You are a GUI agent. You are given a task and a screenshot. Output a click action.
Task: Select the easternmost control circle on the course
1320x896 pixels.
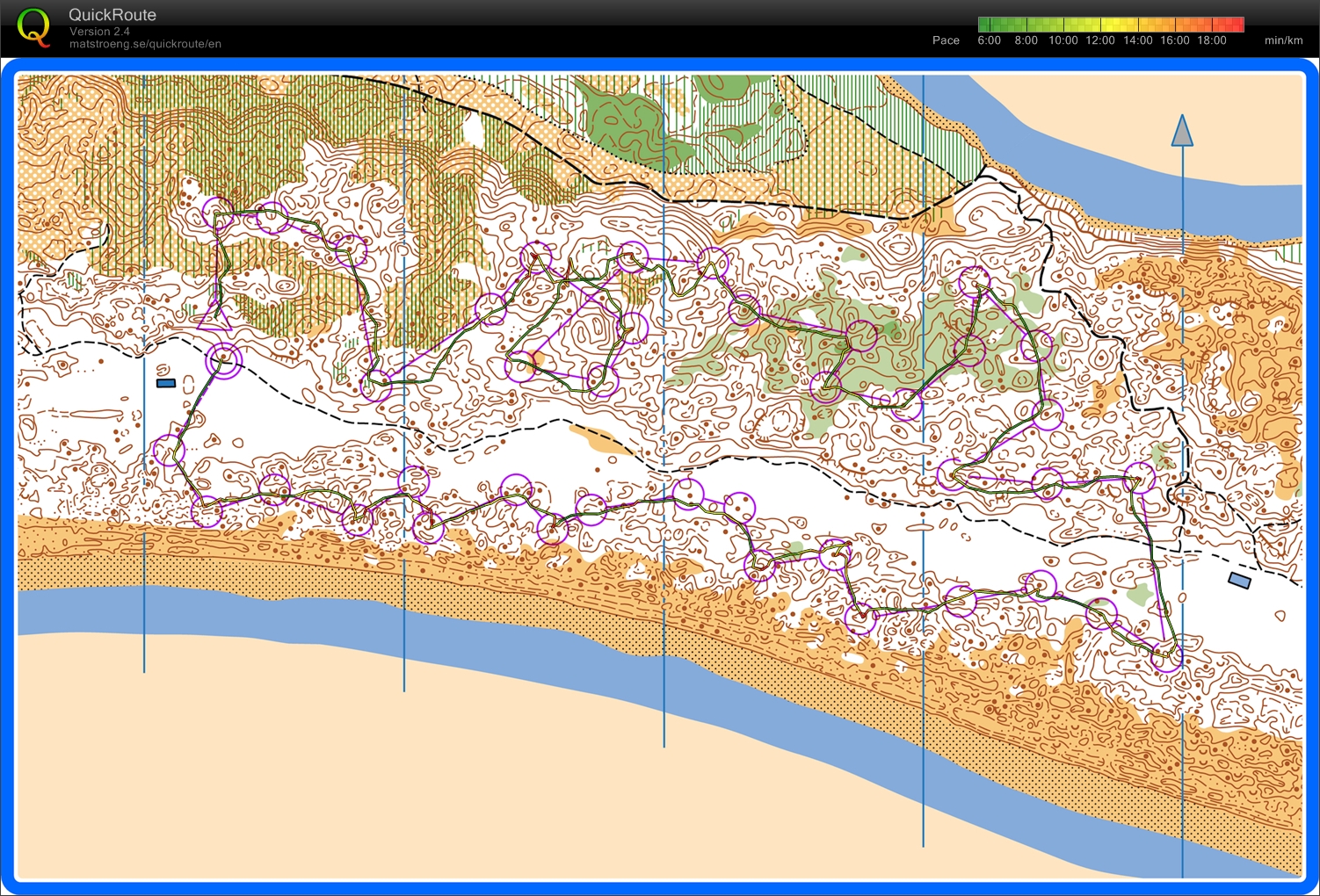pyautogui.click(x=1167, y=656)
